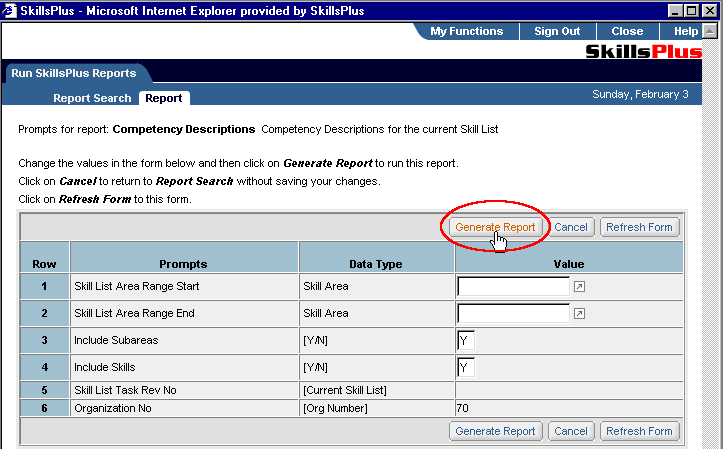
Task: Click 'Include Subareas' prompt text
Action: (x=116, y=340)
